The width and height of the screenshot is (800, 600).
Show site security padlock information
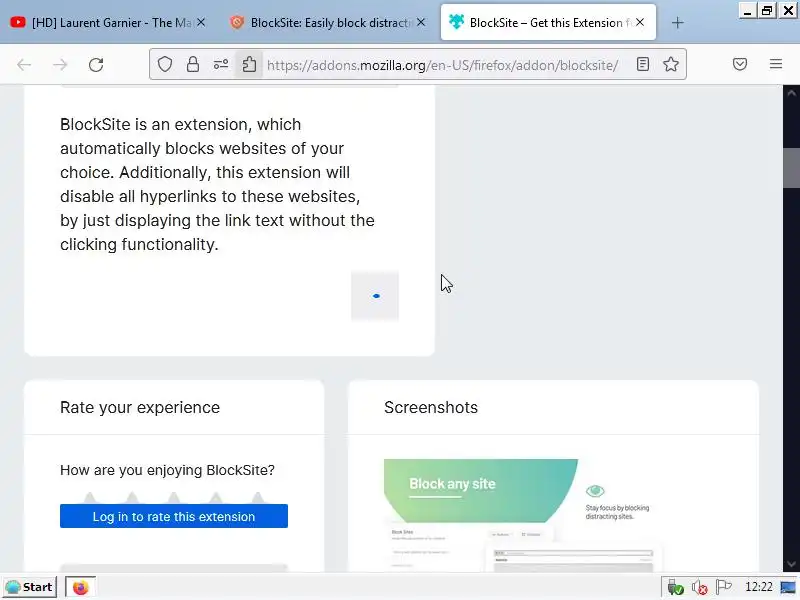[193, 64]
